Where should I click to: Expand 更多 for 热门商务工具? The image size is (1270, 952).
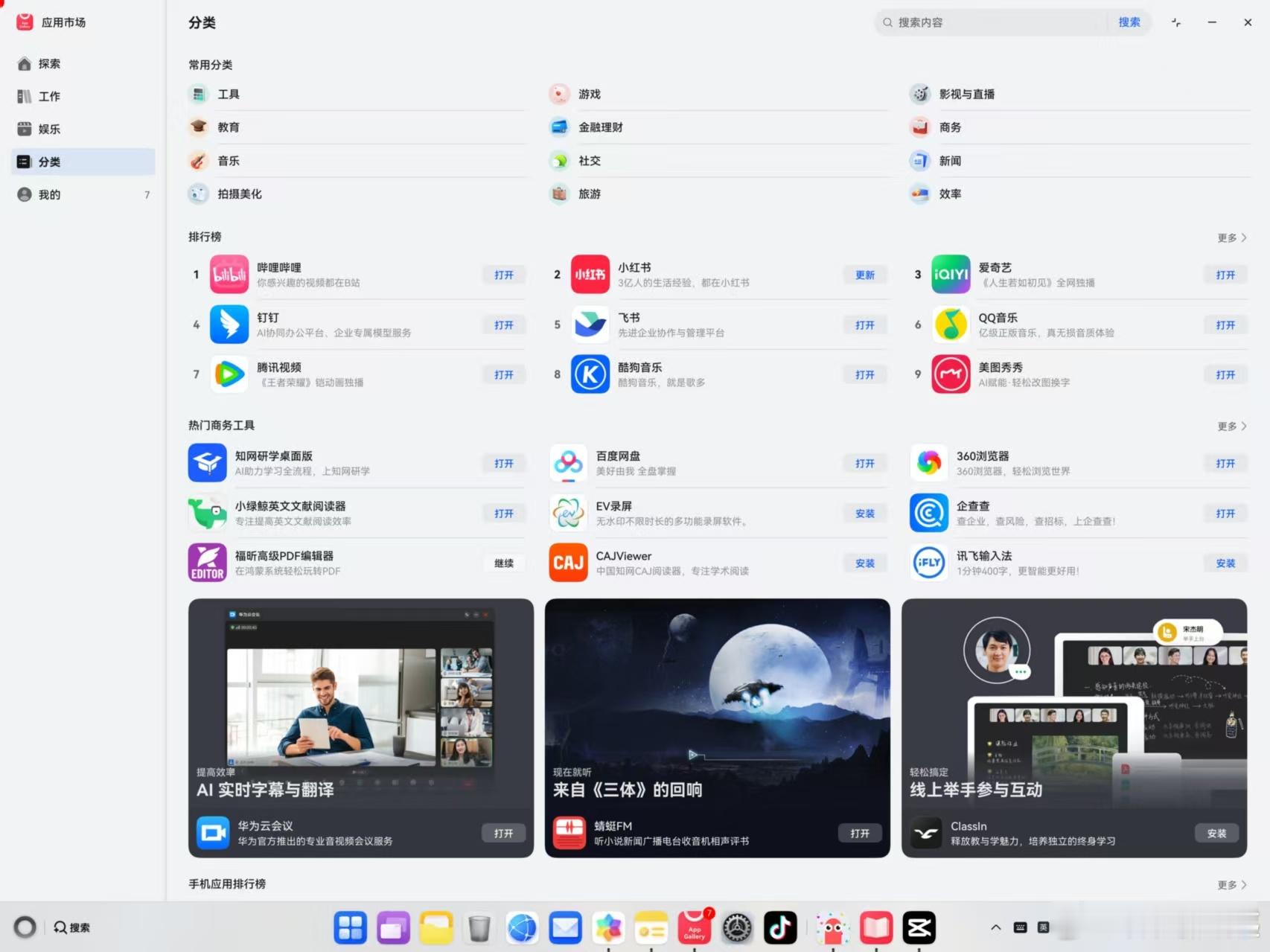pos(1232,426)
